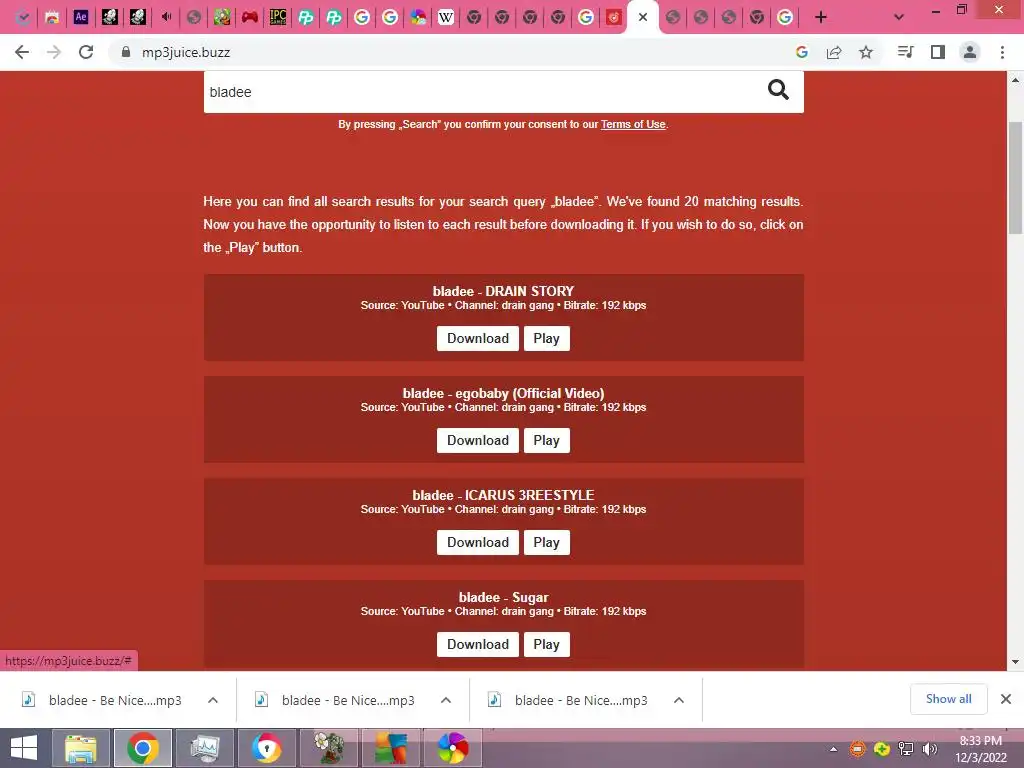Click the green plus tray icon

point(882,749)
